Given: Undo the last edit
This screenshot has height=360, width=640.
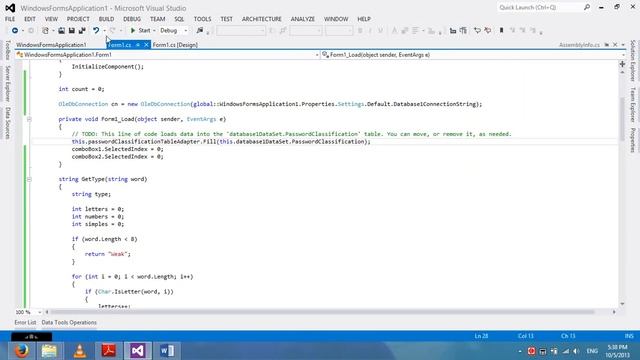Looking at the screenshot, I should pos(96,31).
